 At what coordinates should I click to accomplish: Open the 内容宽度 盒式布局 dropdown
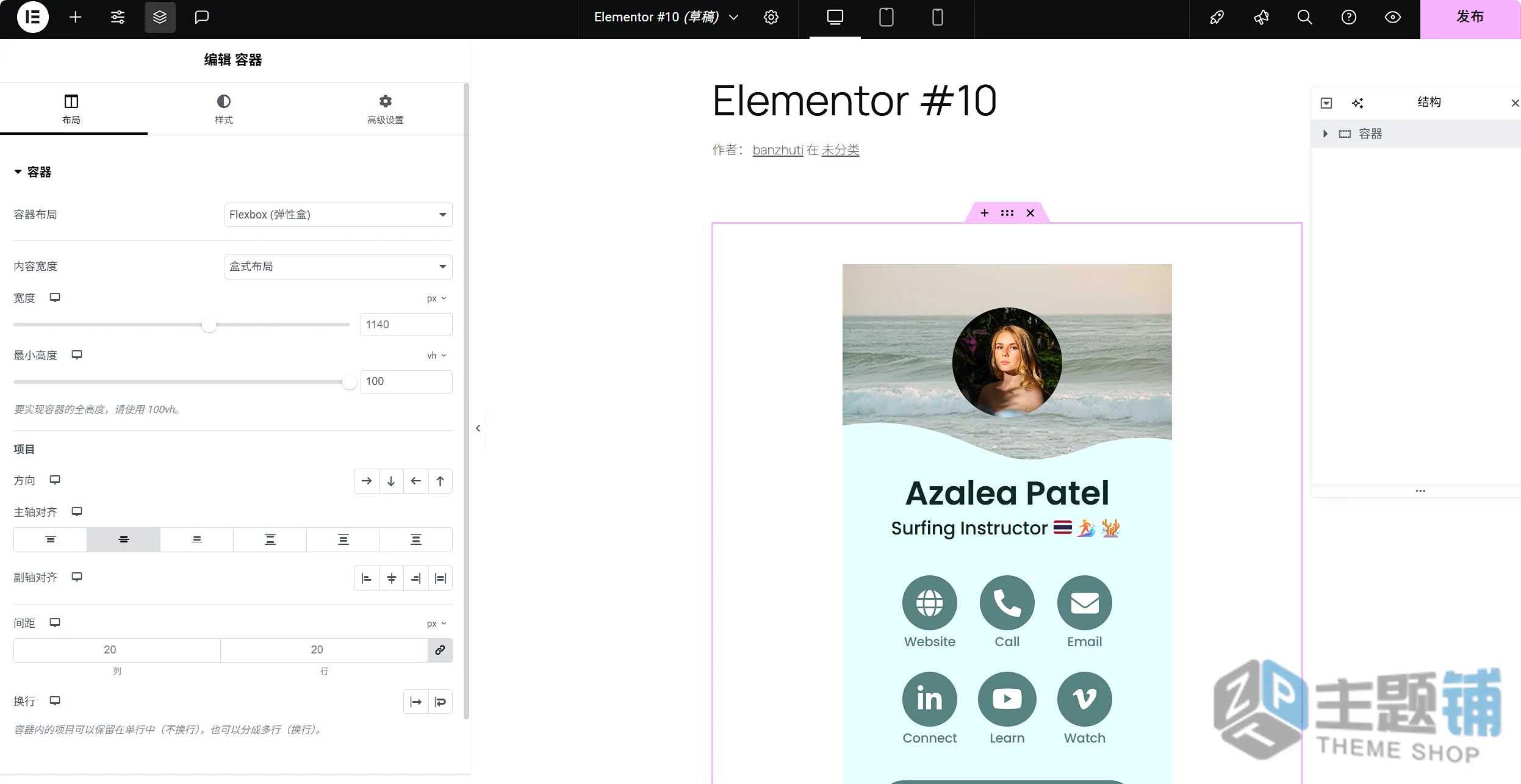click(x=339, y=267)
